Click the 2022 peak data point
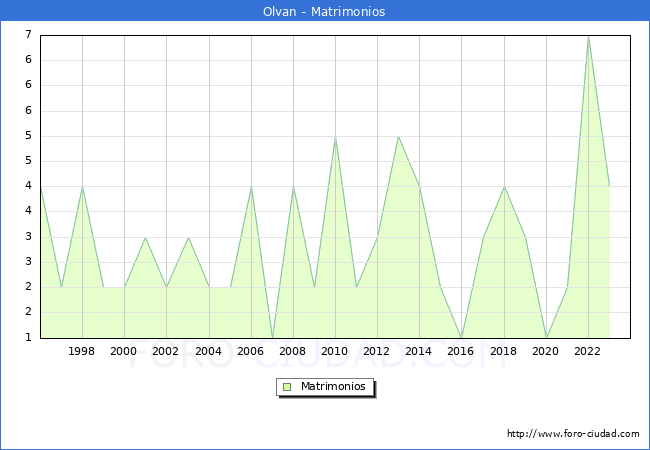The height and width of the screenshot is (450, 650). point(588,36)
